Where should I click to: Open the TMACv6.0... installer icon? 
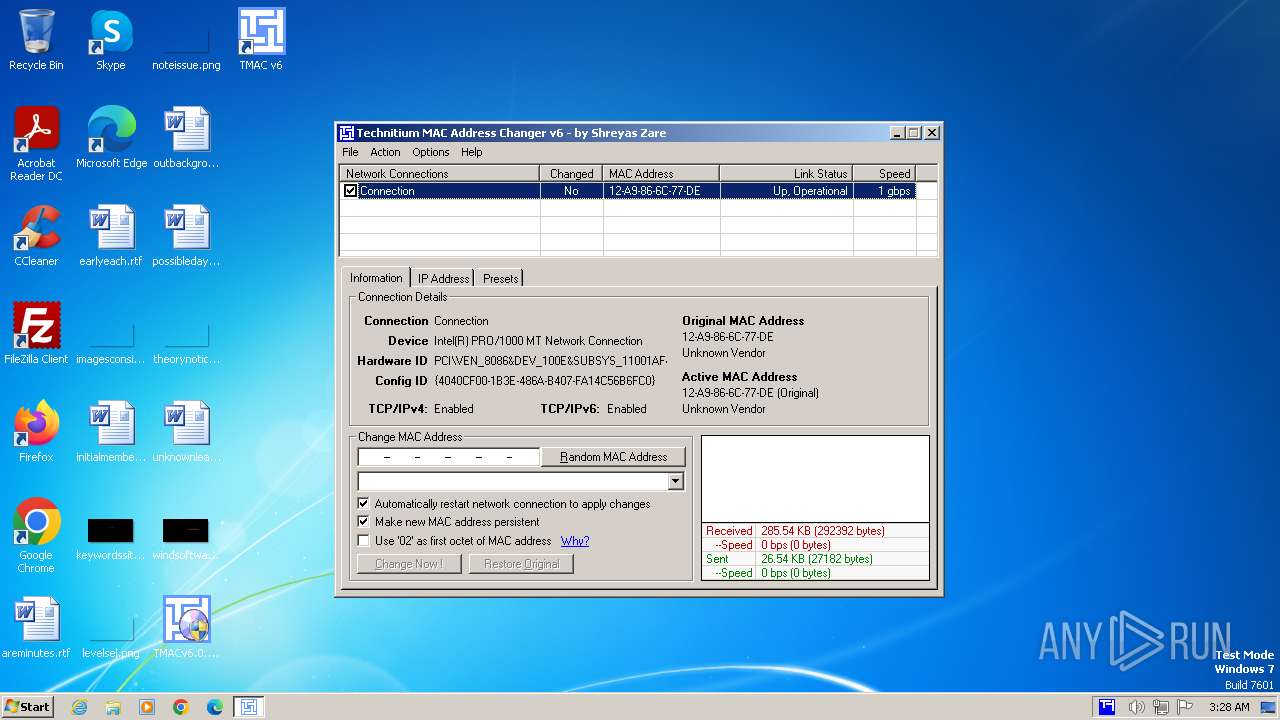(186, 628)
